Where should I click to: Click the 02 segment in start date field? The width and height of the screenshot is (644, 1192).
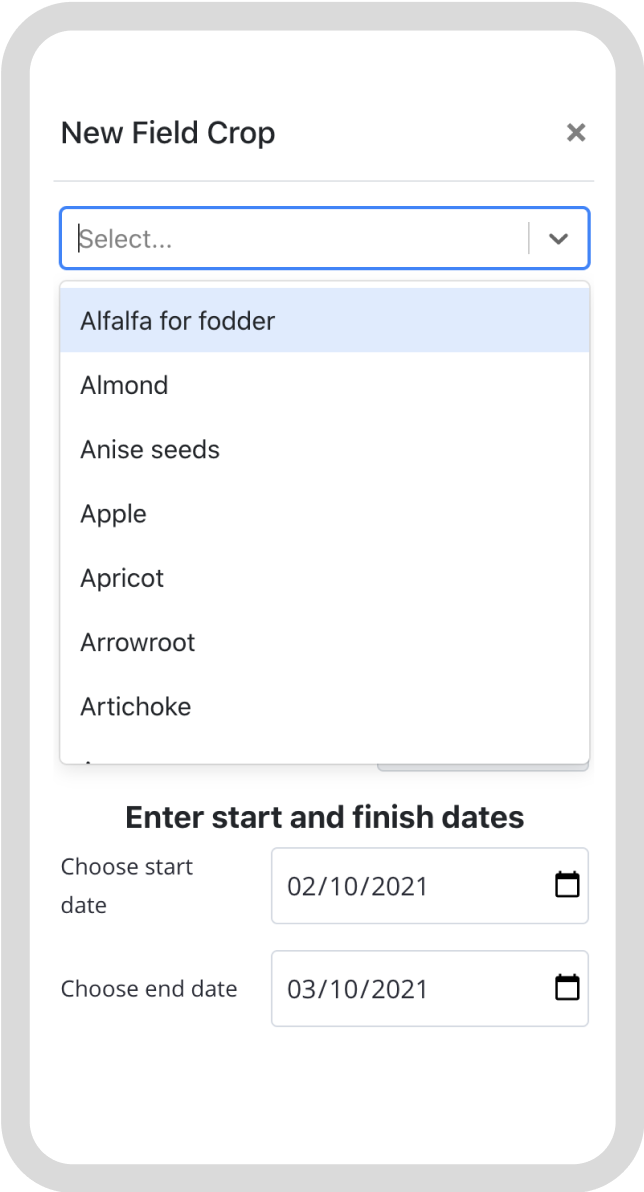[x=301, y=886]
